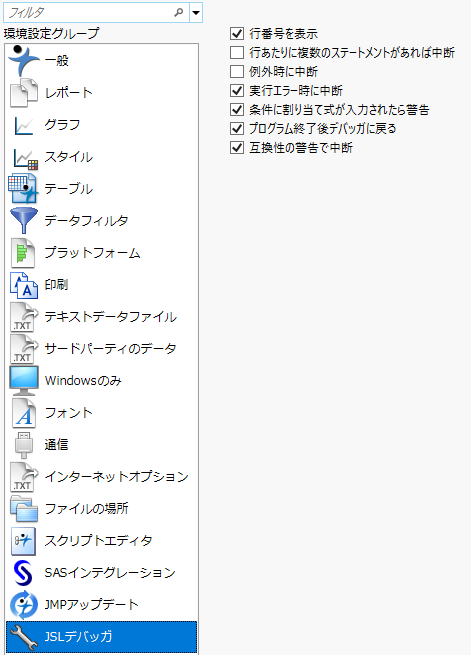Select the テーブル group label

pyautogui.click(x=68, y=189)
